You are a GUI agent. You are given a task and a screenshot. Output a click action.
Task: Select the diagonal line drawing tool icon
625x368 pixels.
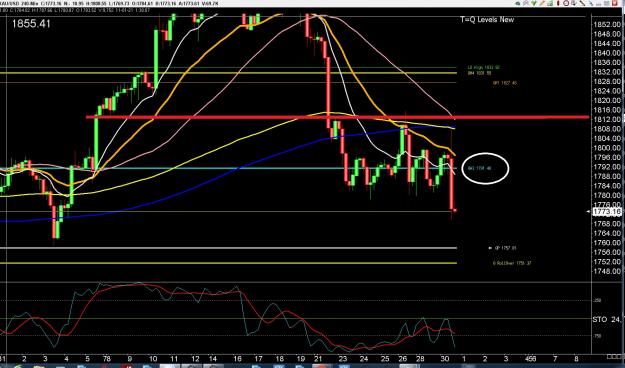click(582, 3)
